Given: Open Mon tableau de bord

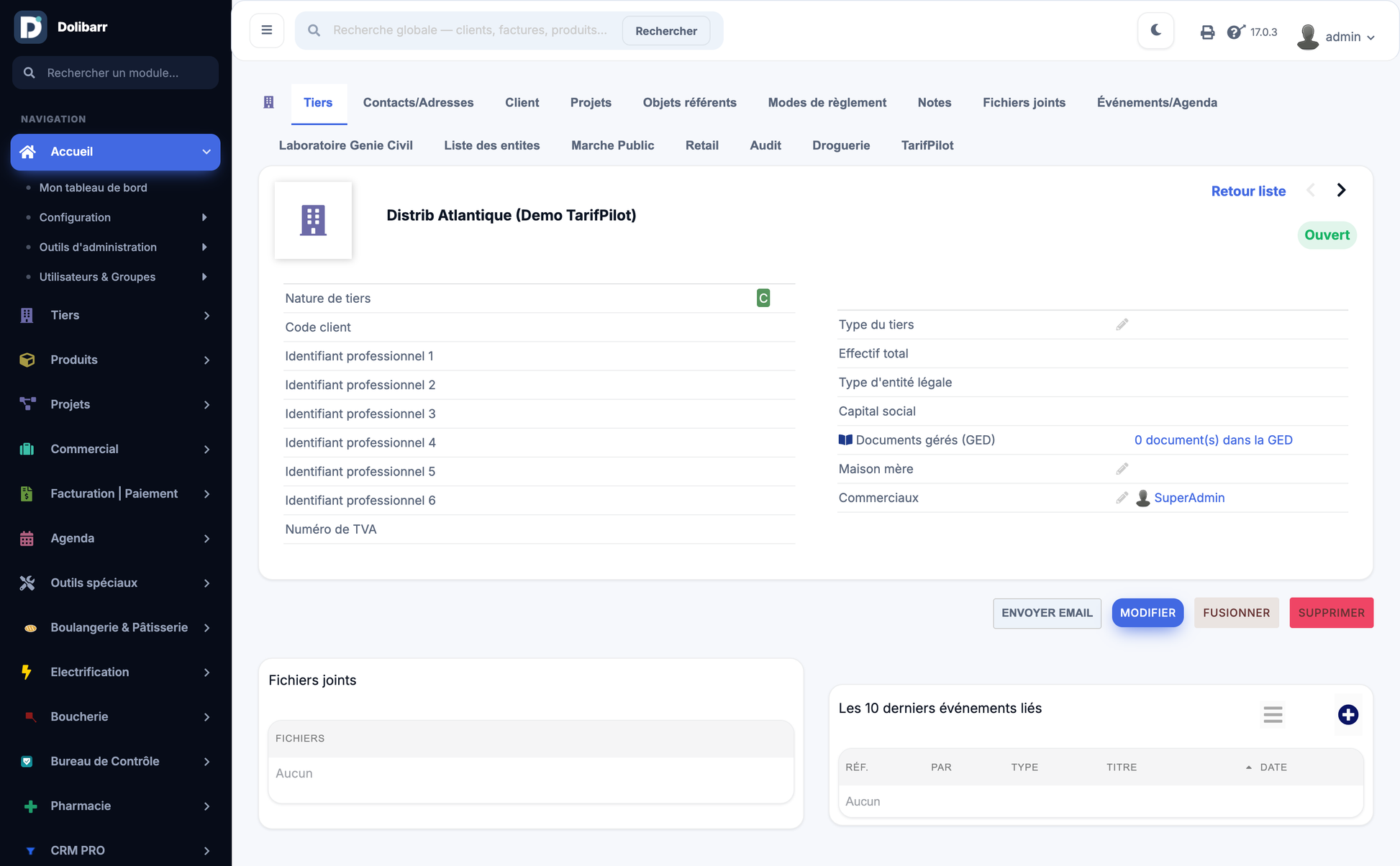Looking at the screenshot, I should coord(93,188).
